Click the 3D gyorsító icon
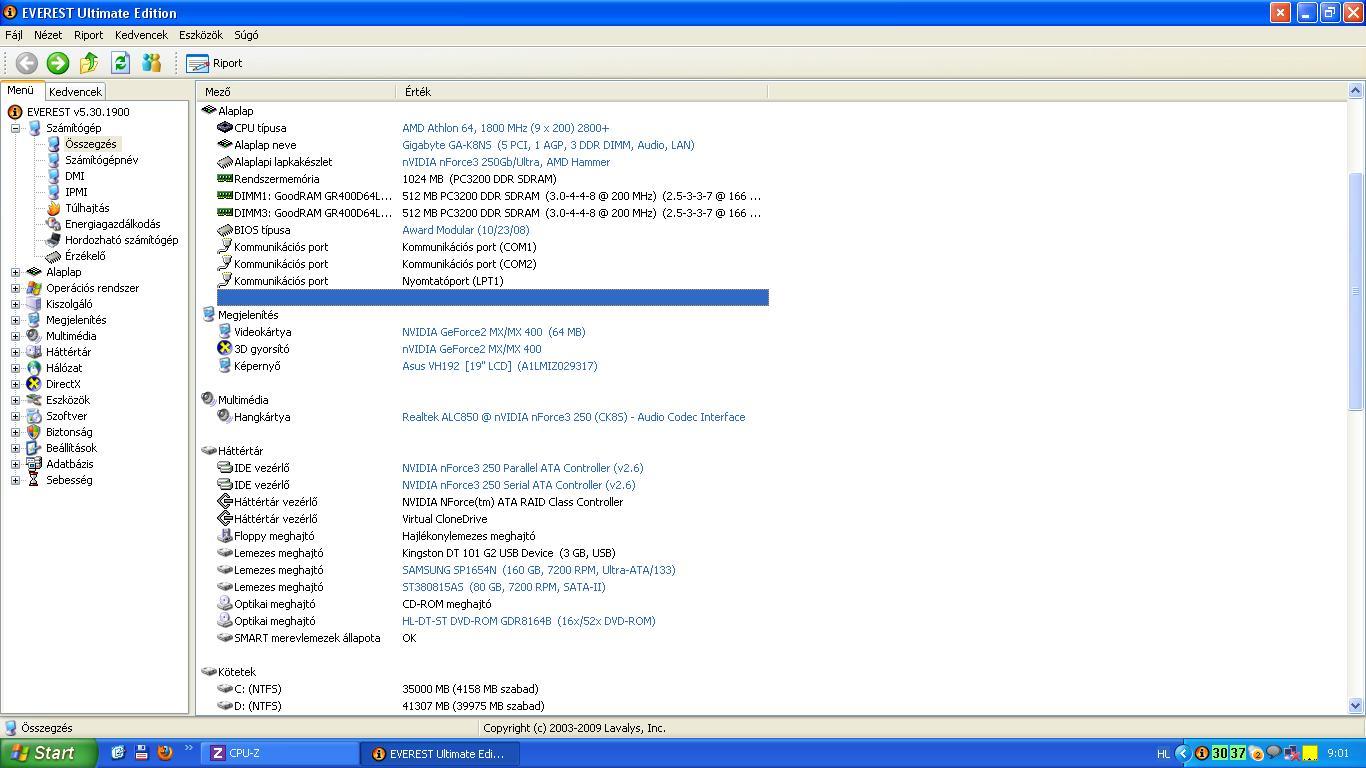Image resolution: width=1366 pixels, height=768 pixels. [225, 349]
